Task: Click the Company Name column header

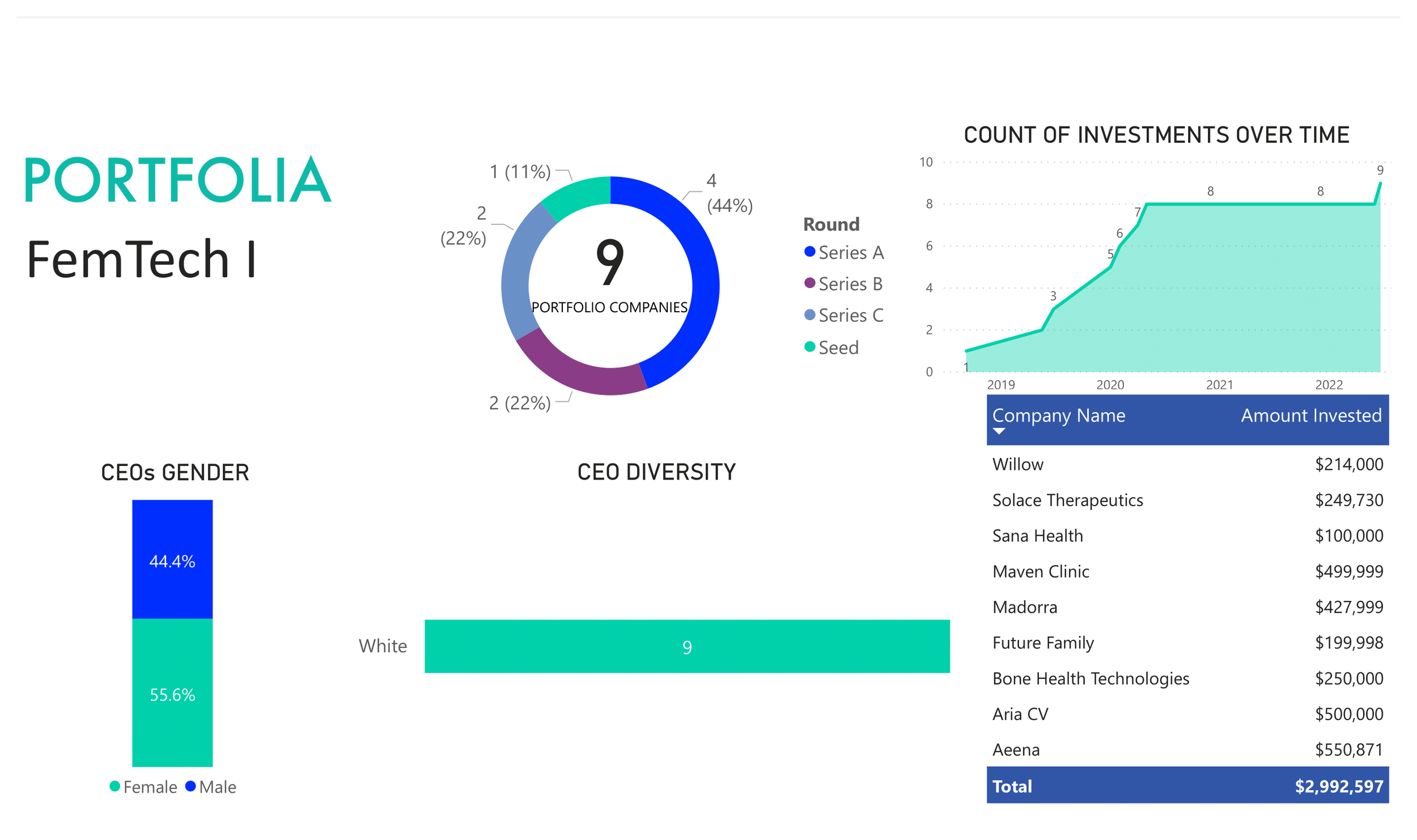Action: pyautogui.click(x=1058, y=415)
